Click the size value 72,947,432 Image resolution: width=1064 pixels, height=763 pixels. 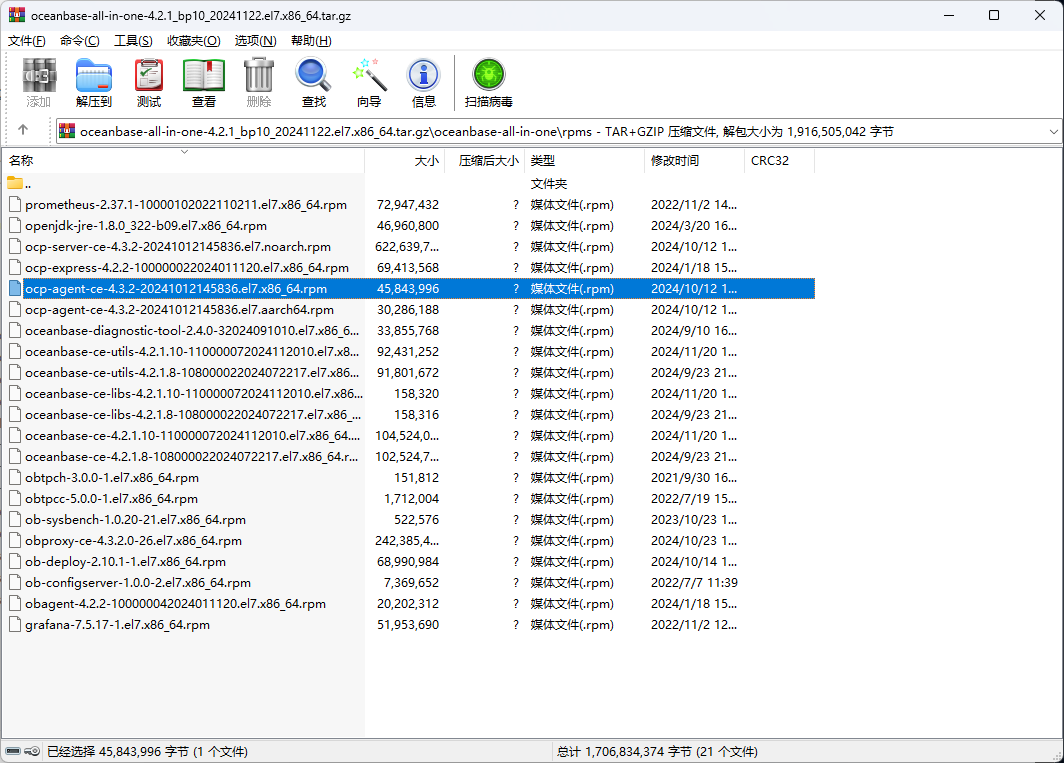click(408, 204)
